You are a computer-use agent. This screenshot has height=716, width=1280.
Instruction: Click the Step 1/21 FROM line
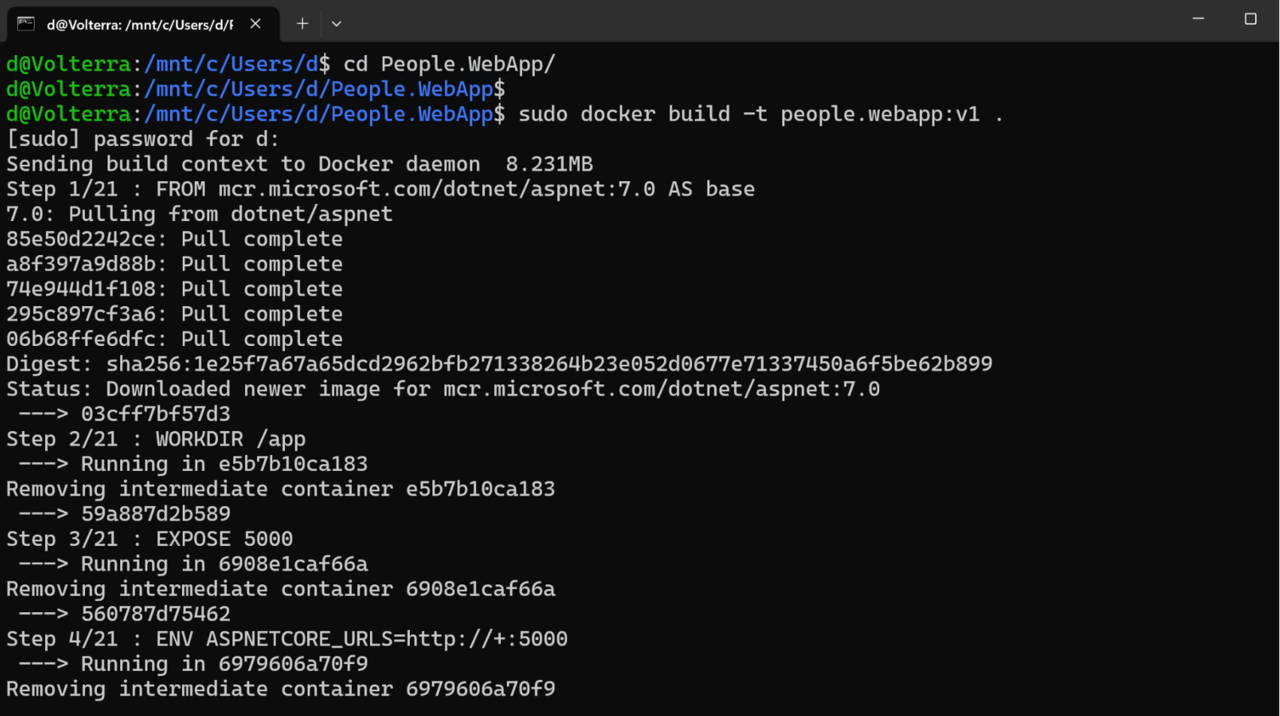click(x=380, y=188)
